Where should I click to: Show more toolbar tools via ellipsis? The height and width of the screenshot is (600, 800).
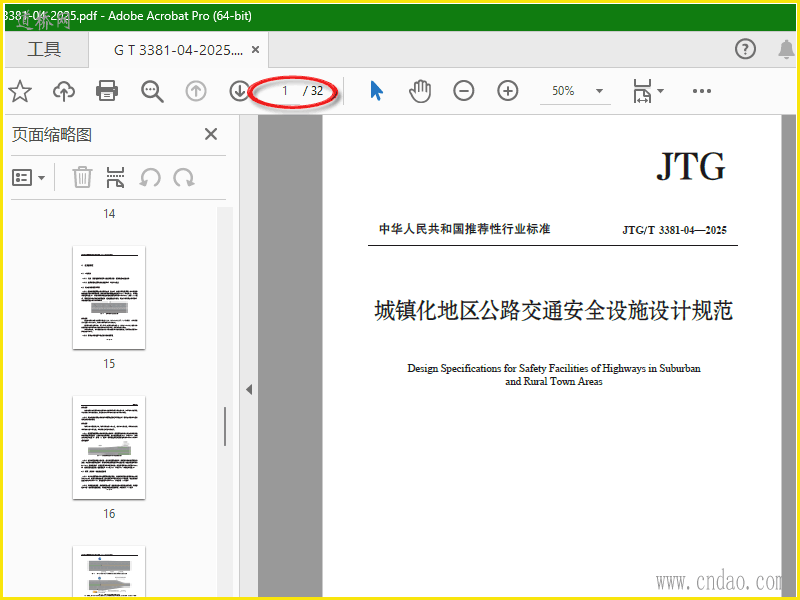702,91
